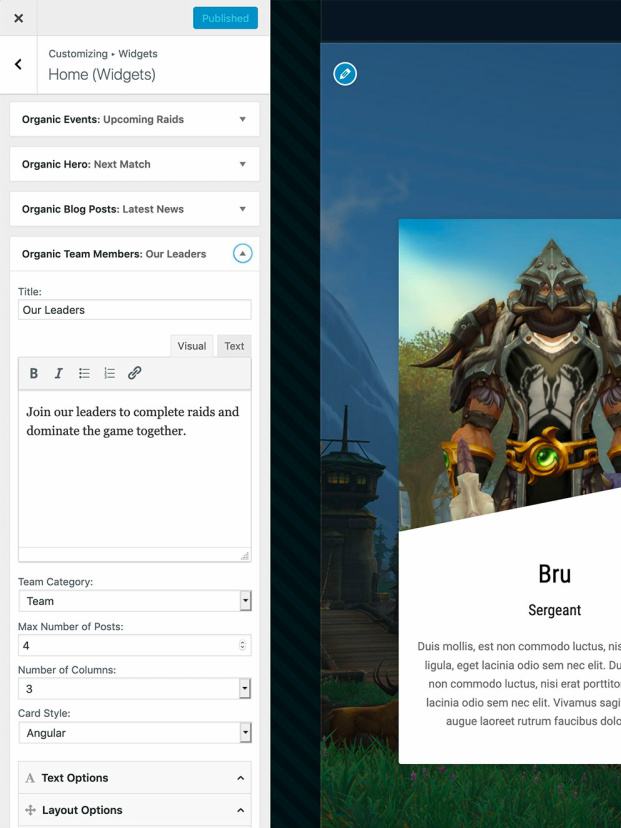Expand Organic Blog Posts: Latest News widget
The image size is (621, 828).
(135, 209)
